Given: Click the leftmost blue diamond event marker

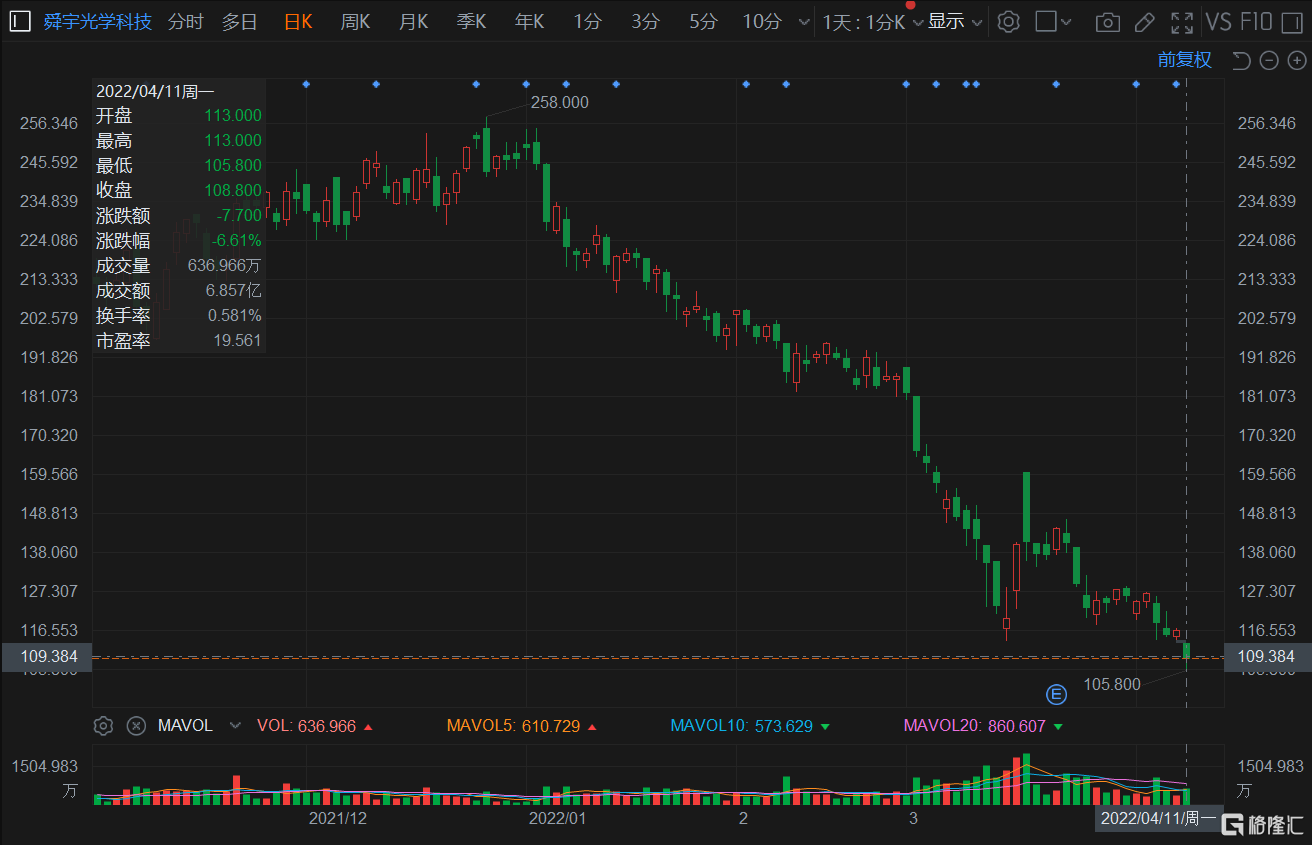Looking at the screenshot, I should pos(306,84).
